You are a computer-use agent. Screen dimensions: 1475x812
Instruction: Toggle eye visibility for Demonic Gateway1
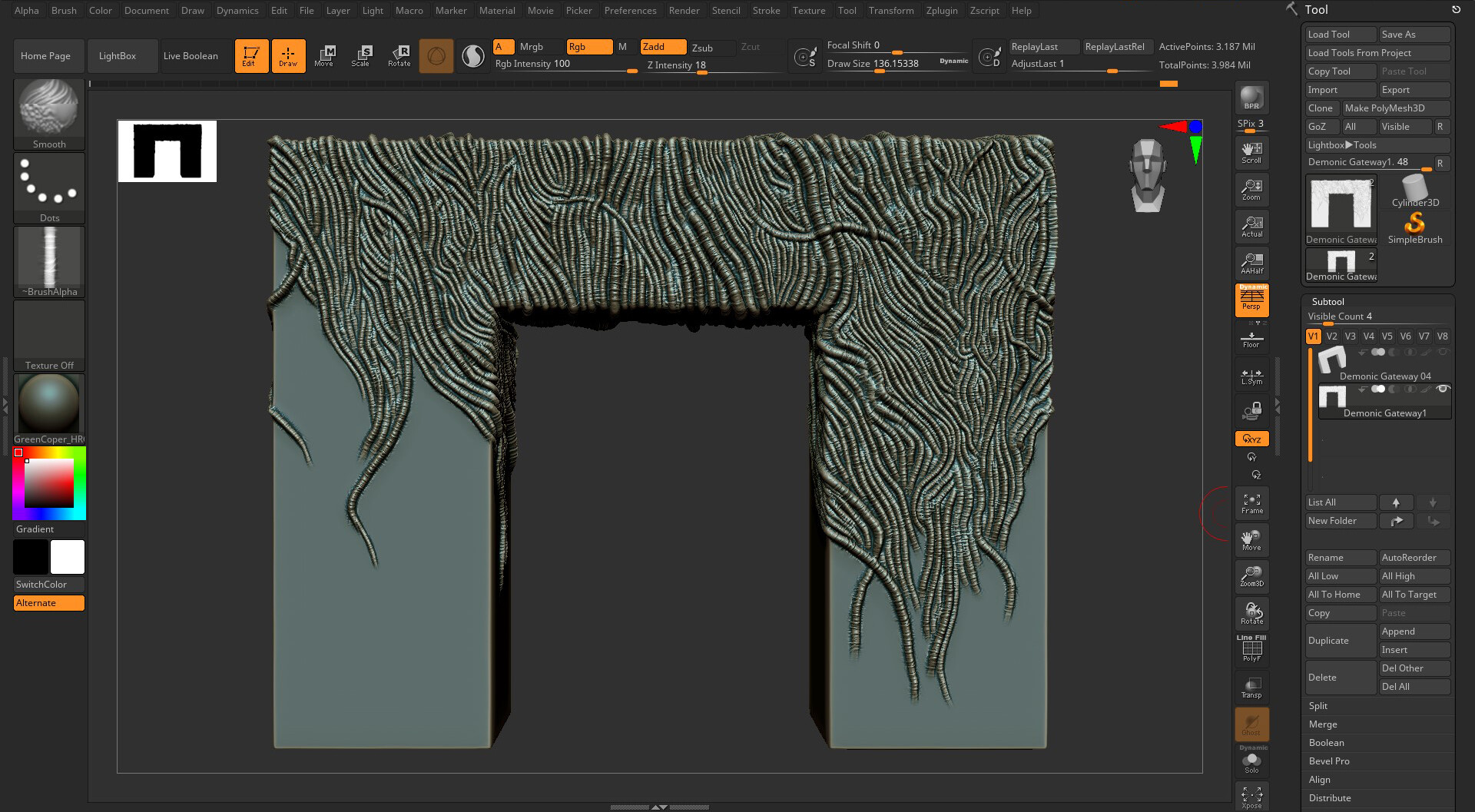click(x=1443, y=389)
